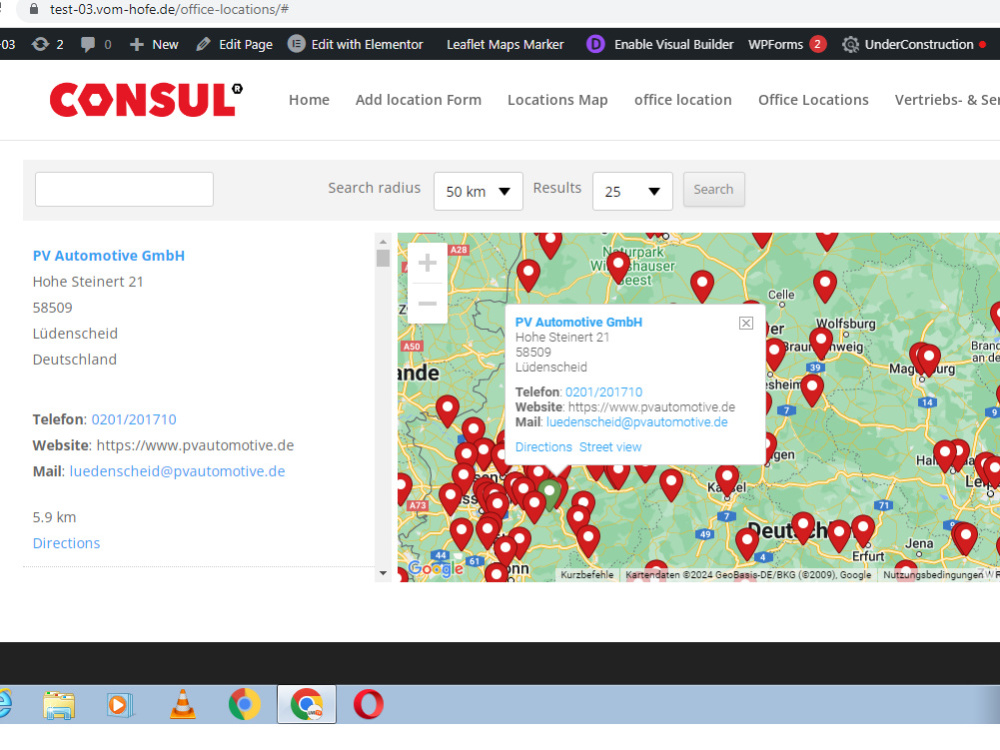
Task: Switch to the active Chrome window in taskbar
Action: [x=307, y=705]
